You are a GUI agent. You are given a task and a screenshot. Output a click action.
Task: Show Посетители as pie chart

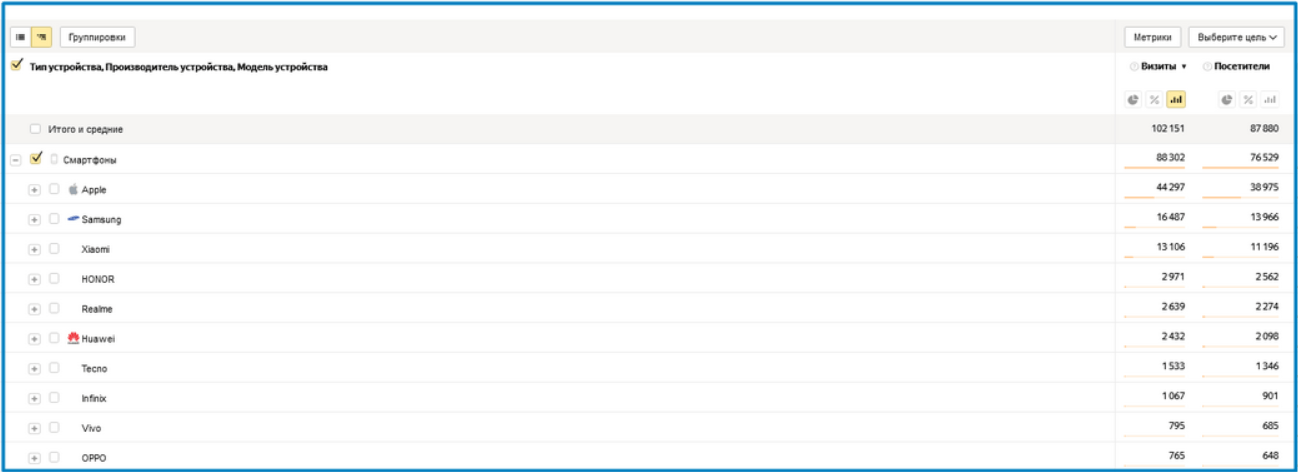tap(1227, 99)
